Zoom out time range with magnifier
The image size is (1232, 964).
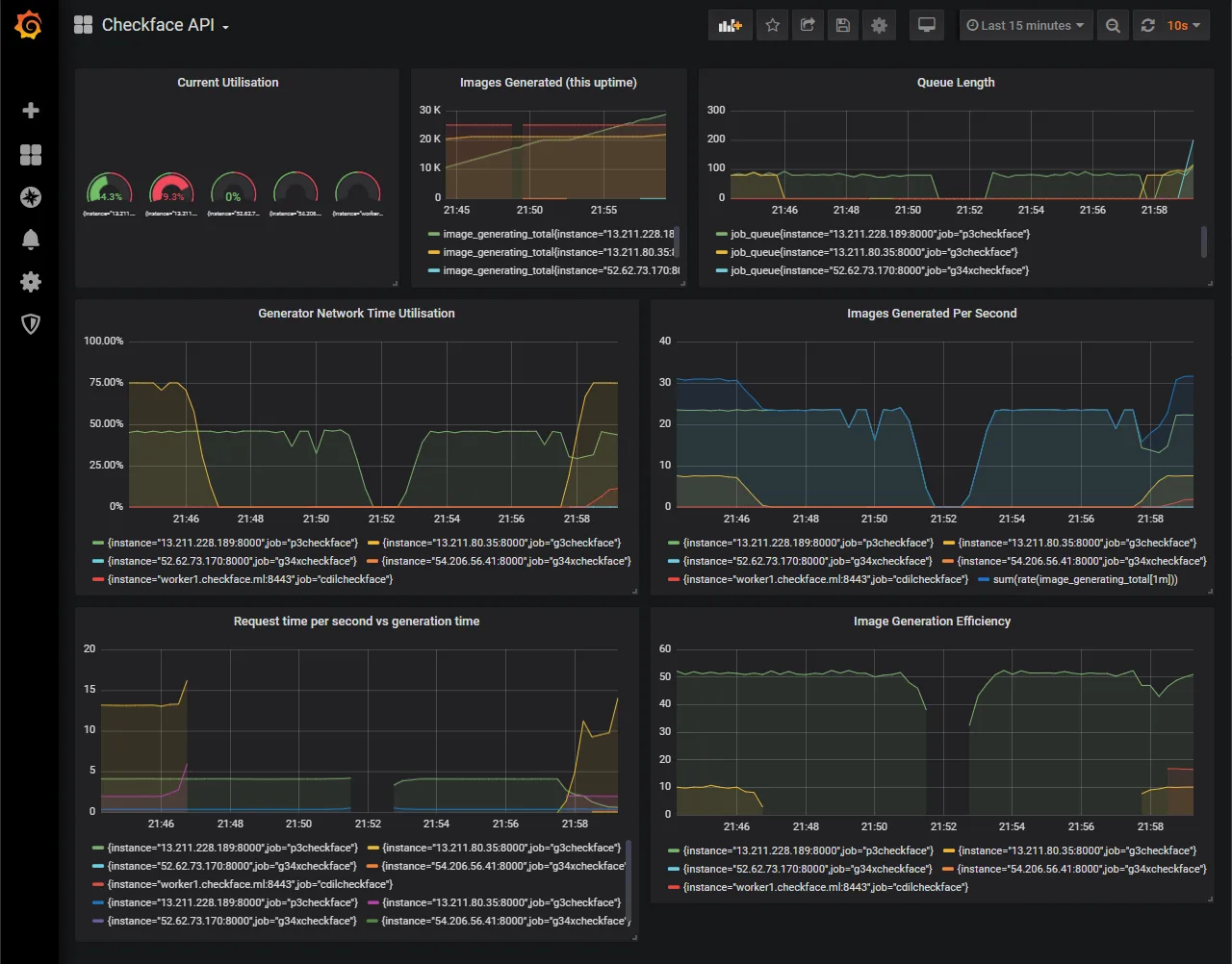(1113, 26)
